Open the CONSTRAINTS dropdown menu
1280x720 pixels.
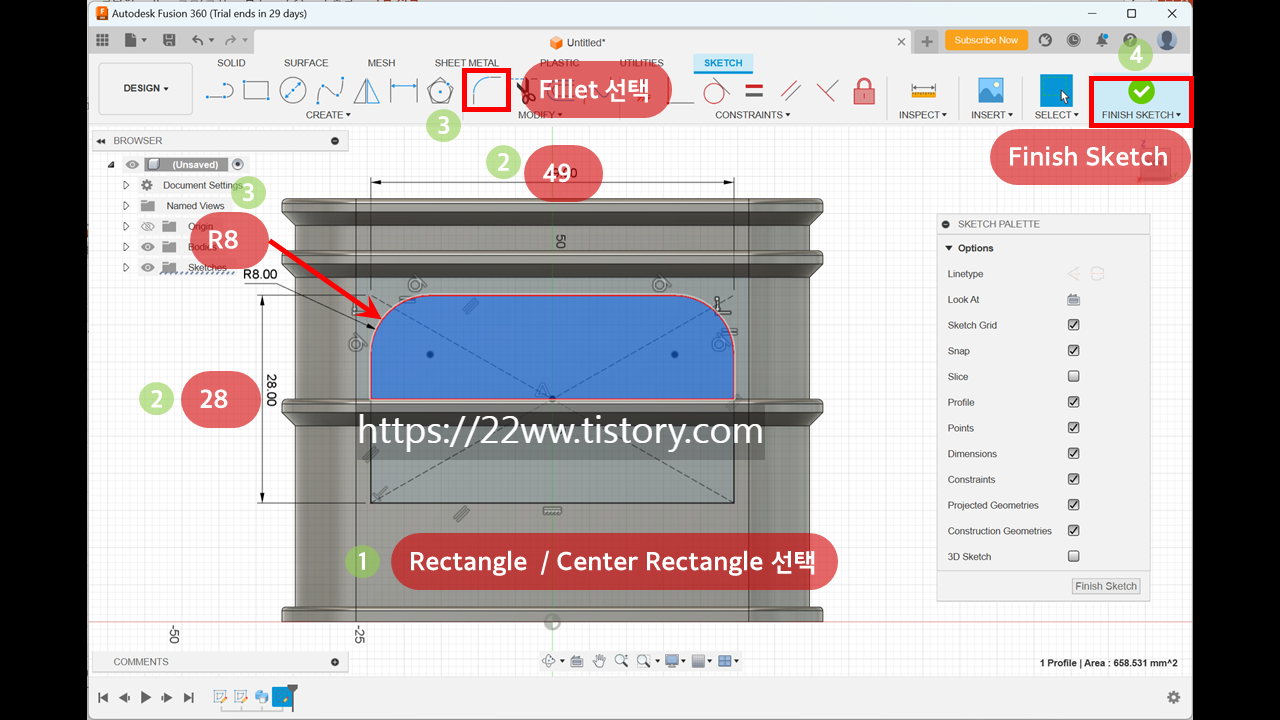tap(753, 115)
